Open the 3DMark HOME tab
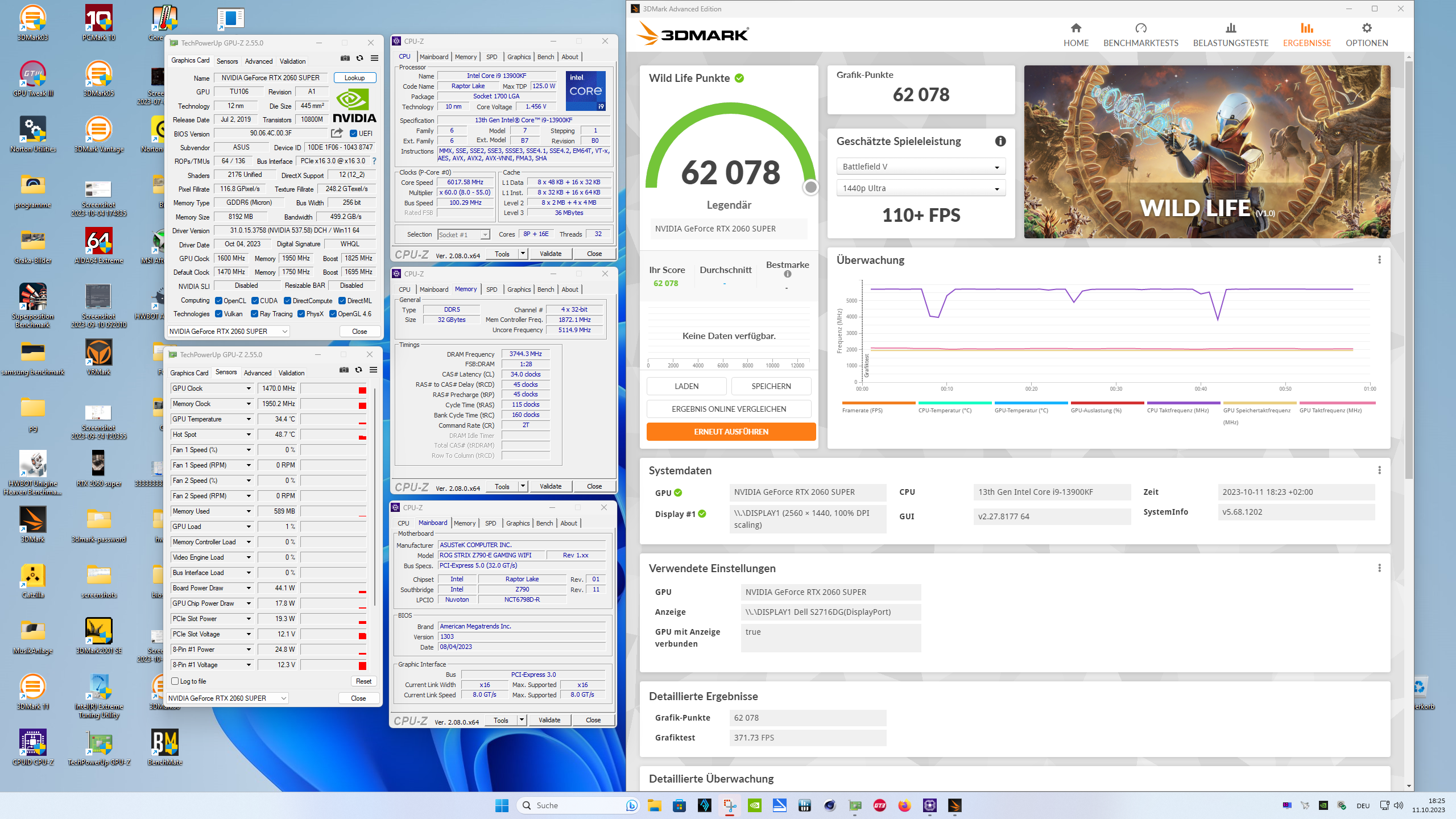This screenshot has height=819, width=1456. tap(1076, 35)
